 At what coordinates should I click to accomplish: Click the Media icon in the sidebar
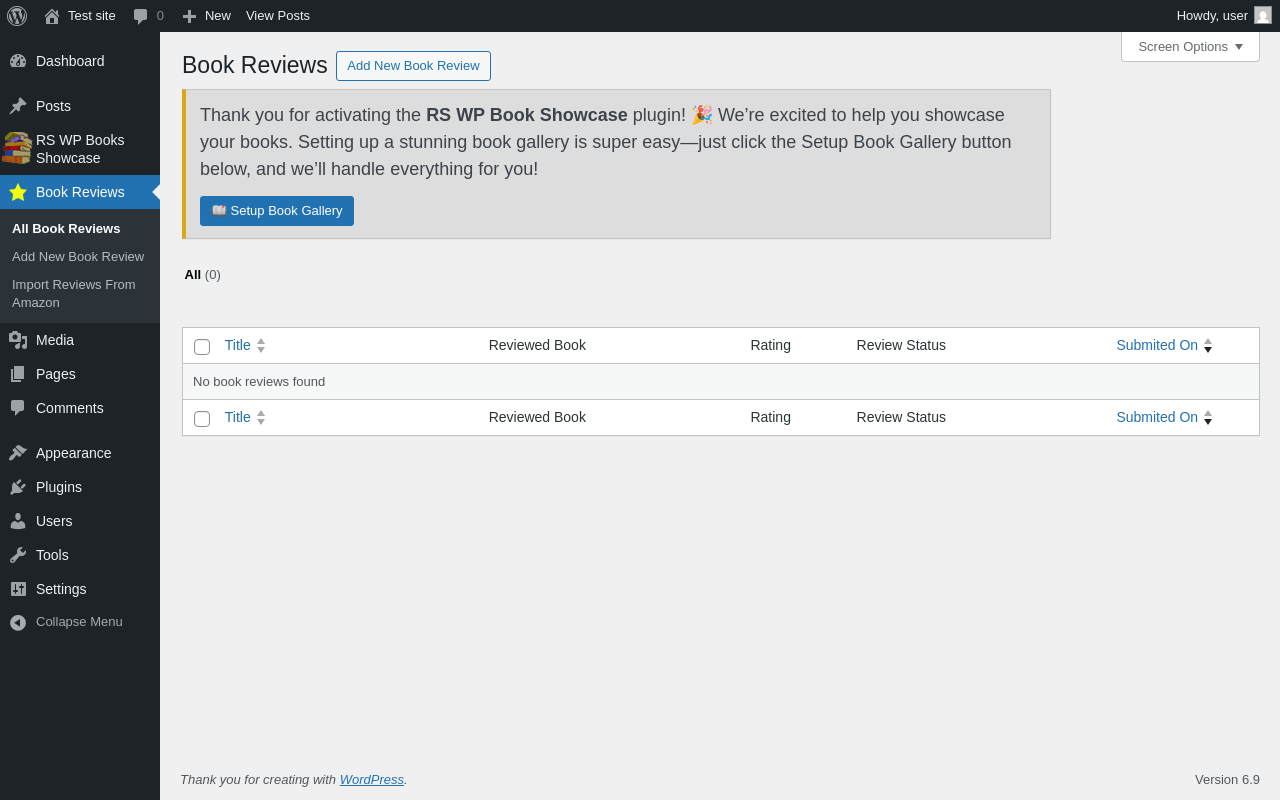[x=18, y=340]
